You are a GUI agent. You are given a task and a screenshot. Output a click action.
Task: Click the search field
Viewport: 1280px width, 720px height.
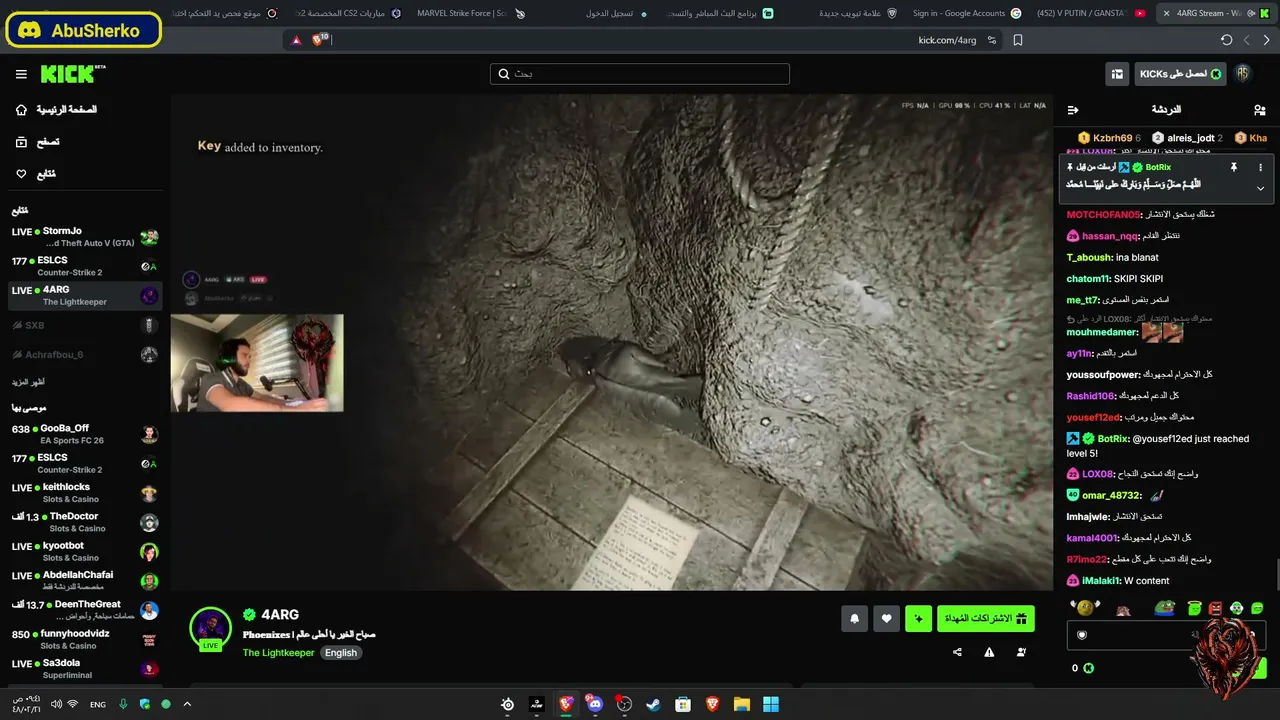coord(640,74)
